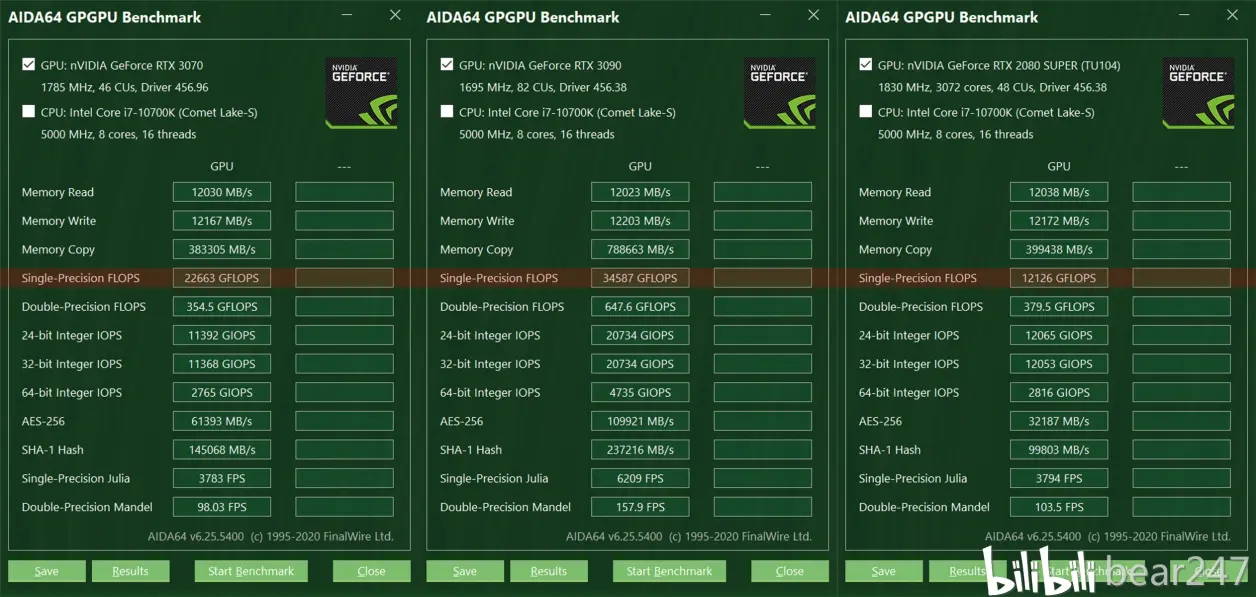Click the '1695 MHz, 82 CUs, Driver 456.38' text
This screenshot has height=597, width=1256.
point(543,87)
